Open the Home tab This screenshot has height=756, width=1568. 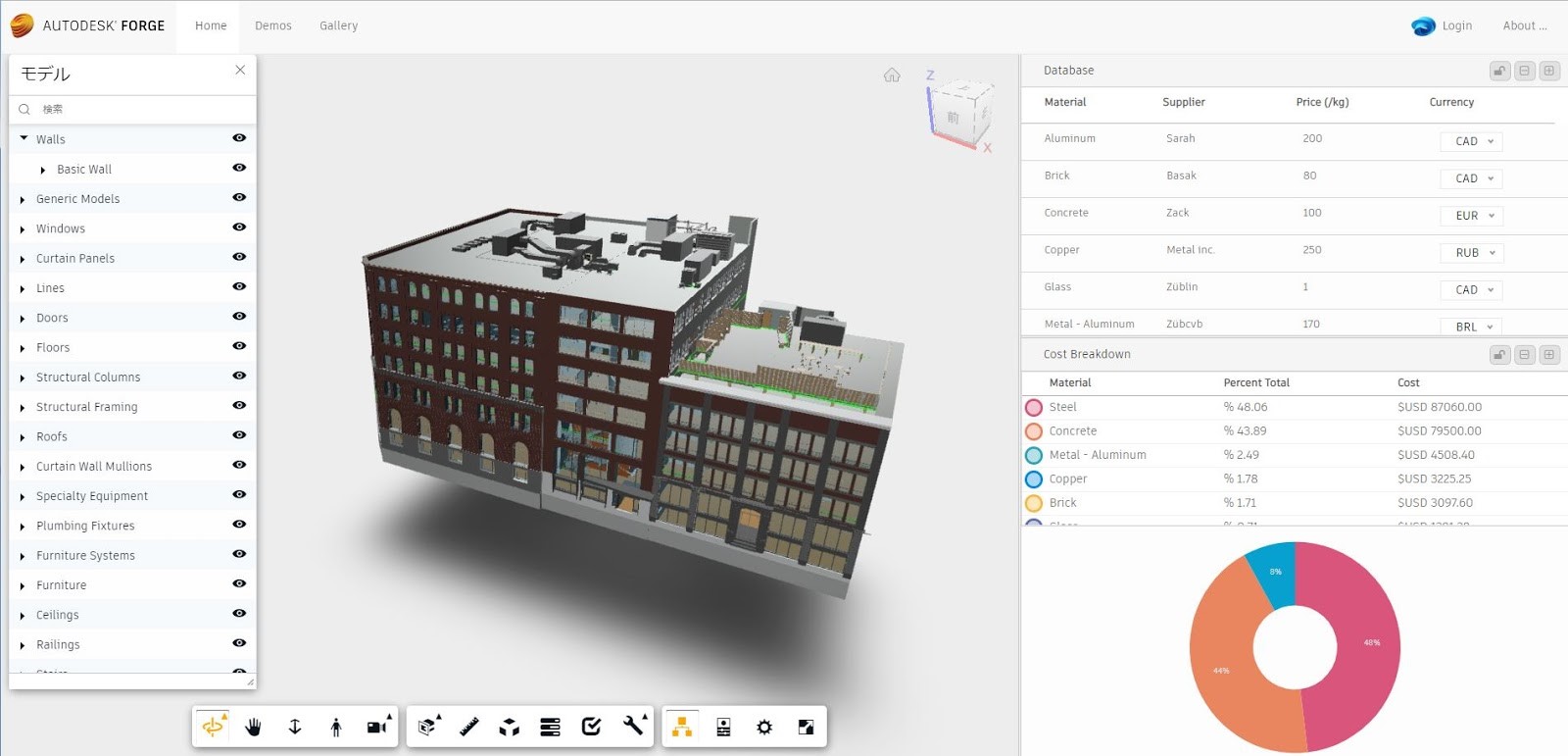tap(211, 26)
